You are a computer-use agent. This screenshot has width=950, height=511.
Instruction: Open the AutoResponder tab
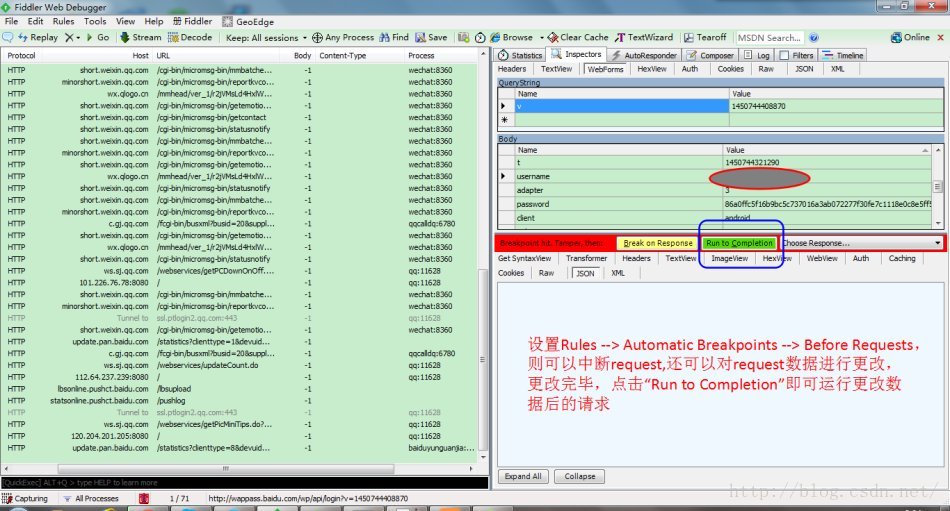pos(644,55)
